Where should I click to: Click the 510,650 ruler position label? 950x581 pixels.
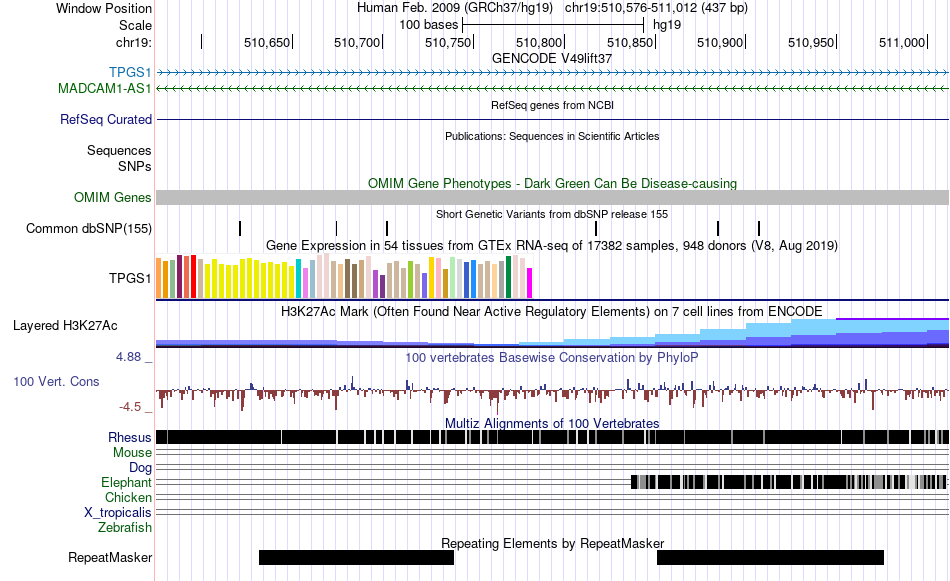point(267,42)
